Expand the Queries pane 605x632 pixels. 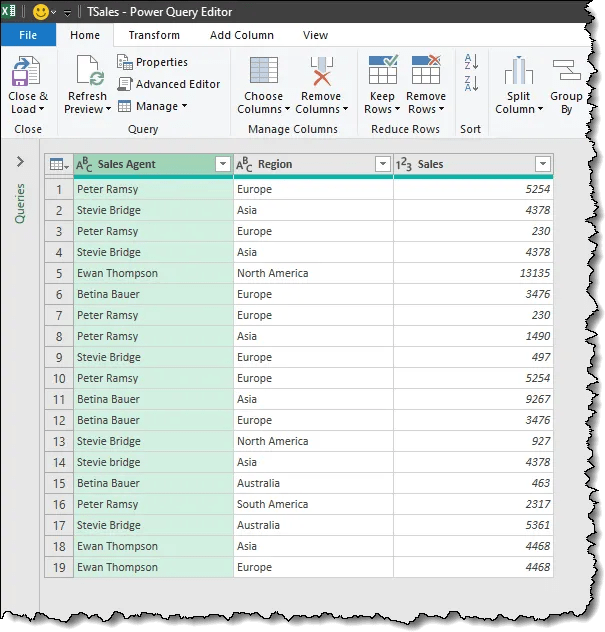click(x=20, y=162)
